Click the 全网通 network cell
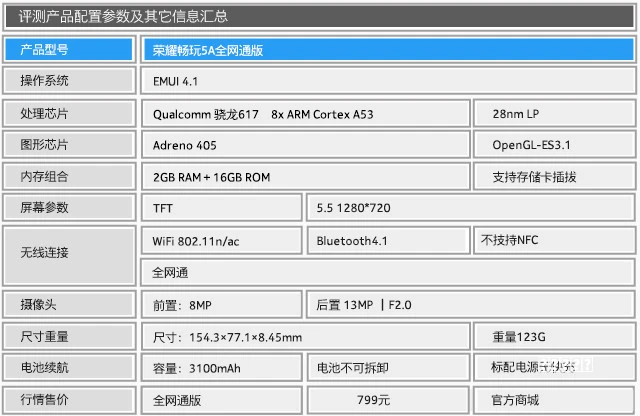Screen dimensions: 640x416 click(388, 272)
